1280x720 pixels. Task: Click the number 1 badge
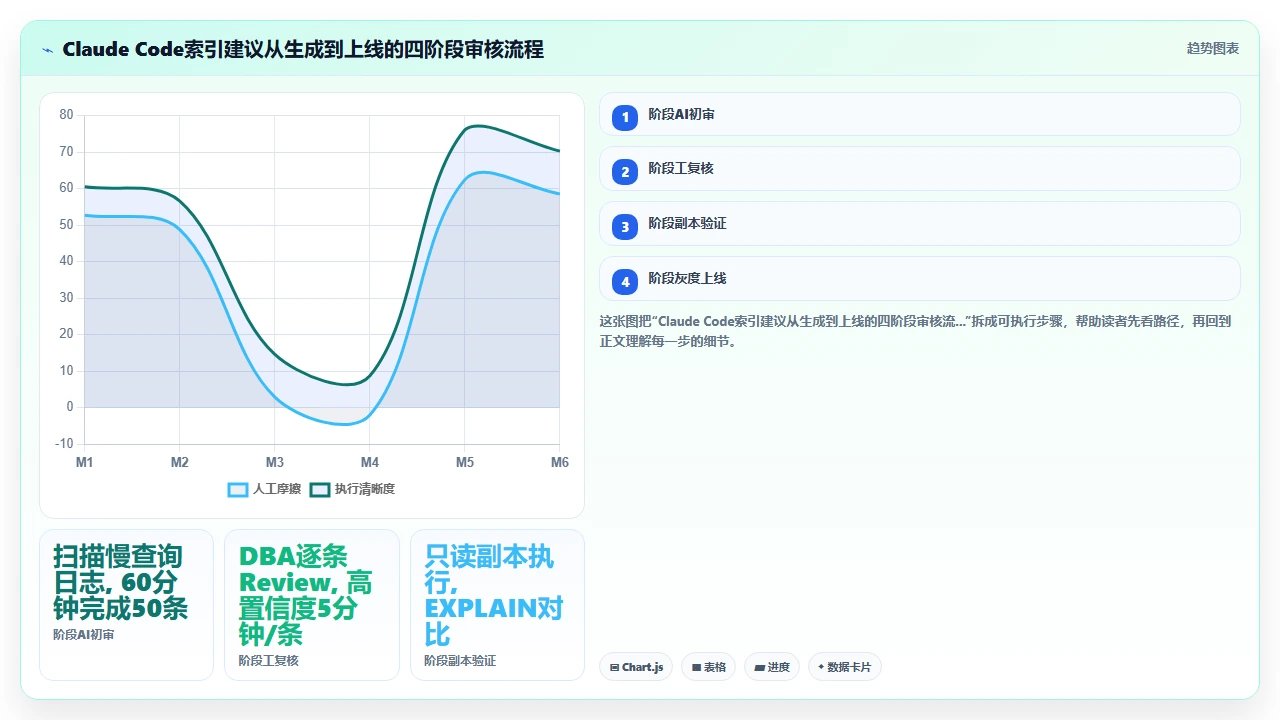coord(625,117)
